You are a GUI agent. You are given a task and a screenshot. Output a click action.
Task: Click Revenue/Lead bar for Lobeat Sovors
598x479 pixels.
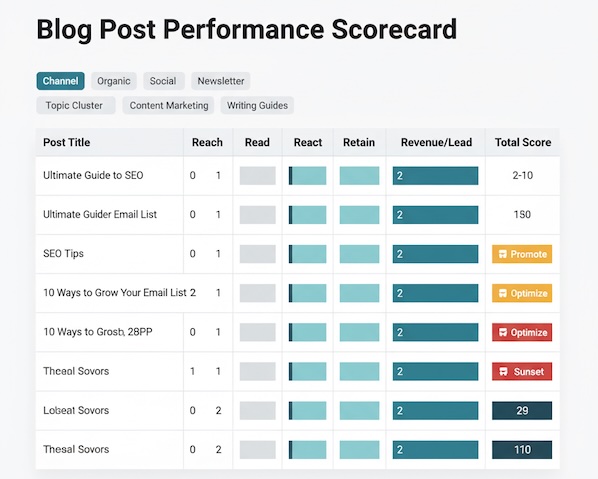(x=436, y=411)
